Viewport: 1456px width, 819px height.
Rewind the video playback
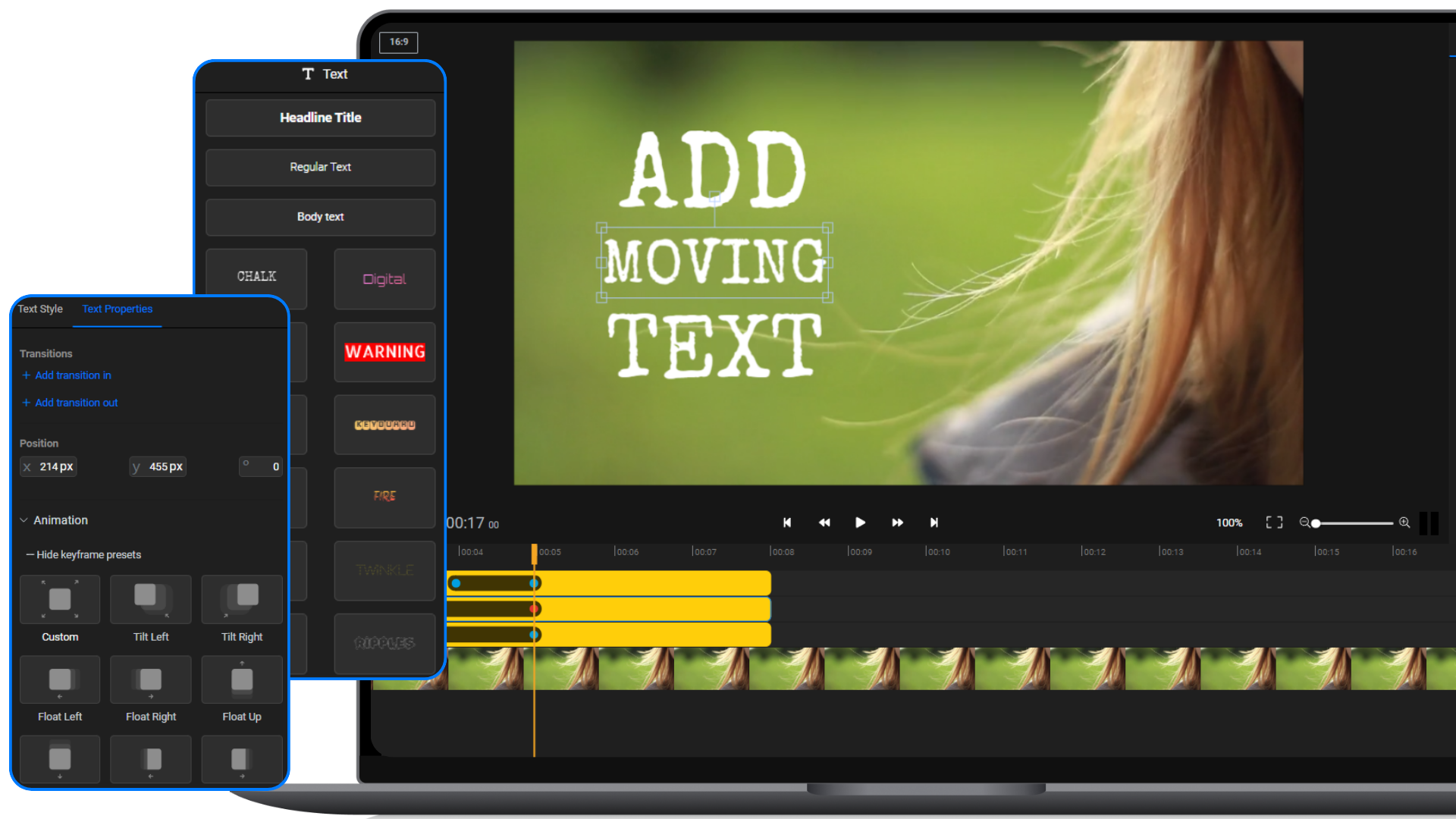pos(824,522)
